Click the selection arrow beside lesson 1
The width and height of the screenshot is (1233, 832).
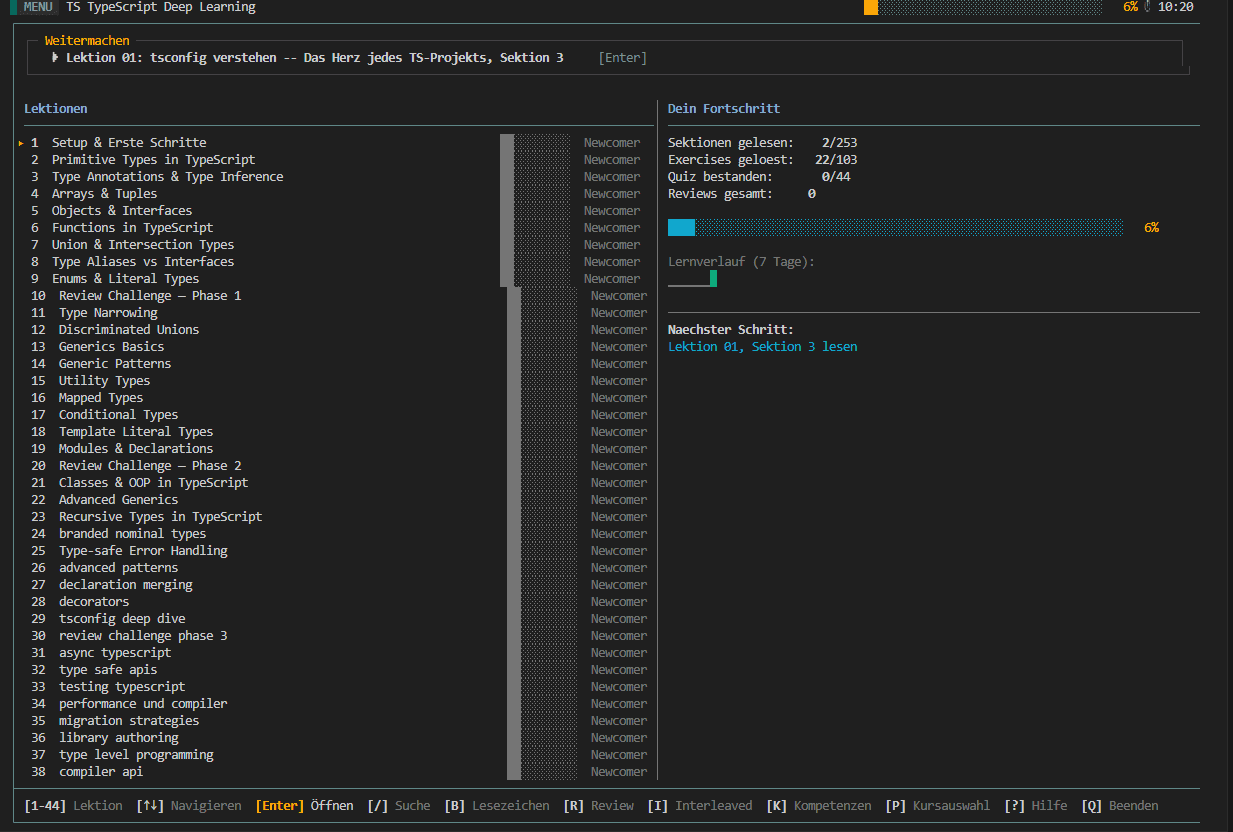click(x=21, y=143)
